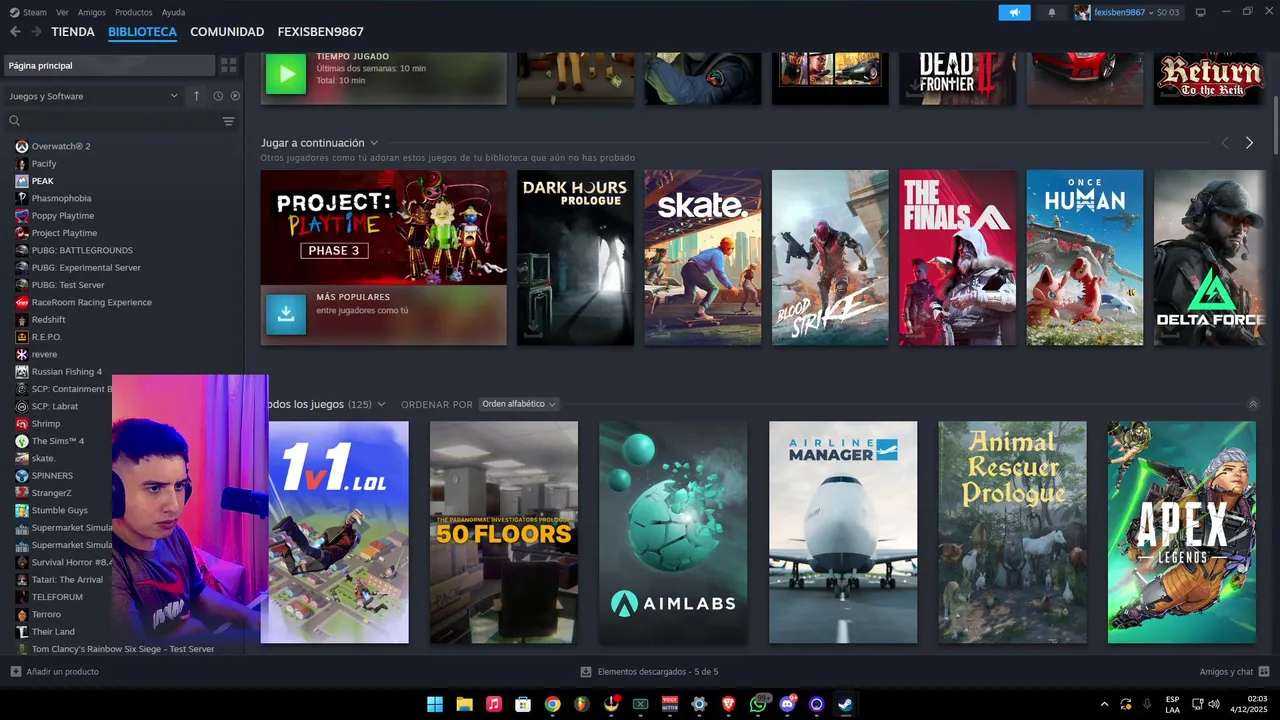Change Orden alfabético sort dropdown
The image size is (1280, 720).
518,404
